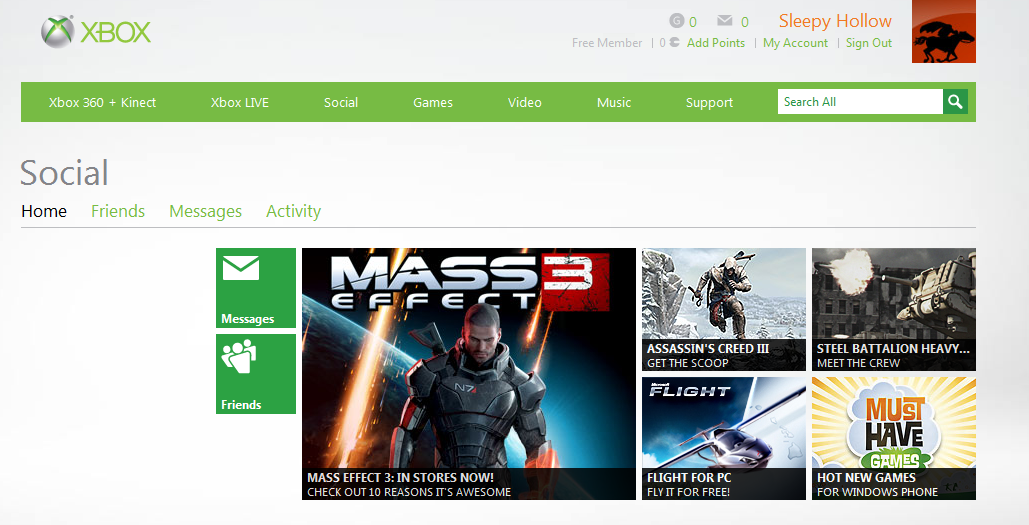Open the Xbox 360 + Kinect menu

(102, 102)
